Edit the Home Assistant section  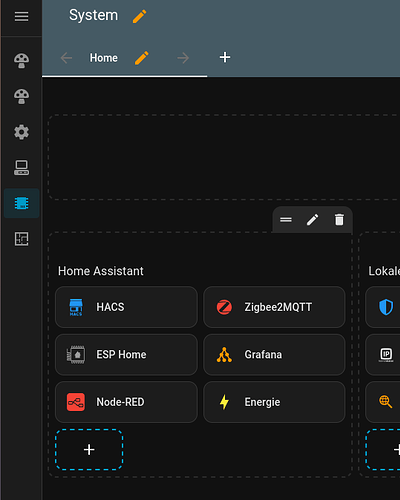[x=312, y=220]
